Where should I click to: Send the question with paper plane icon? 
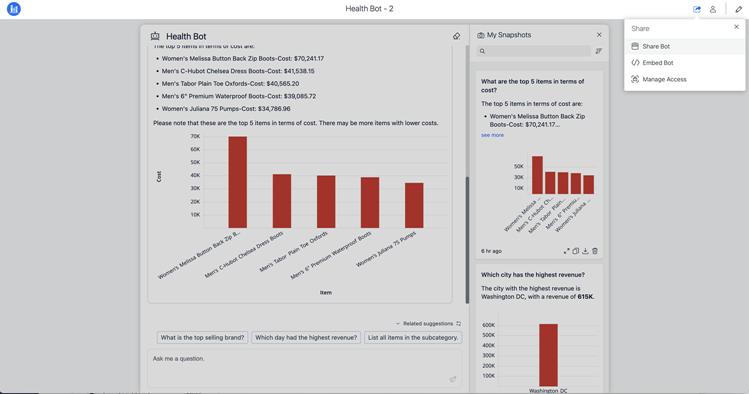click(x=452, y=379)
